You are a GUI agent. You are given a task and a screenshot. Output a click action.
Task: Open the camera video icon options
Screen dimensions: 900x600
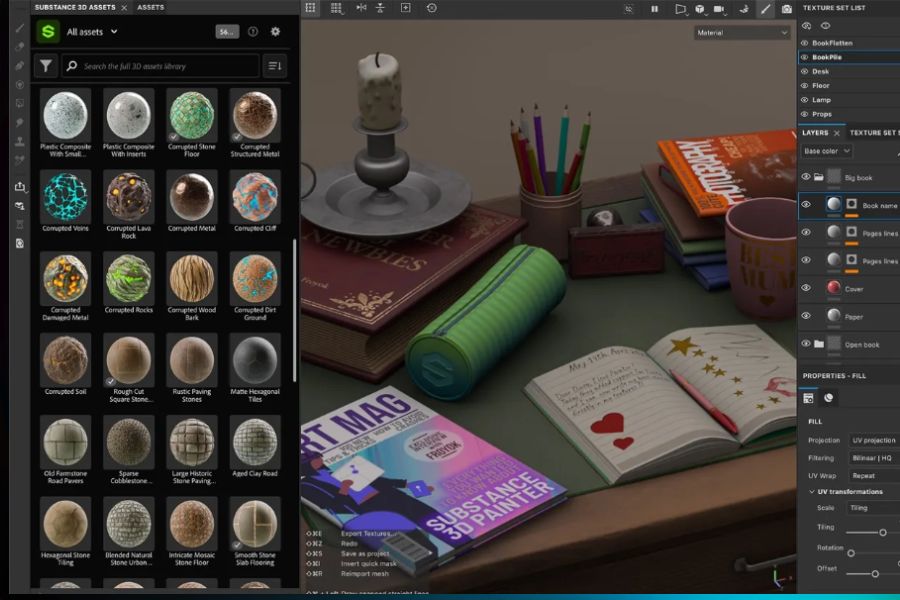[x=719, y=9]
